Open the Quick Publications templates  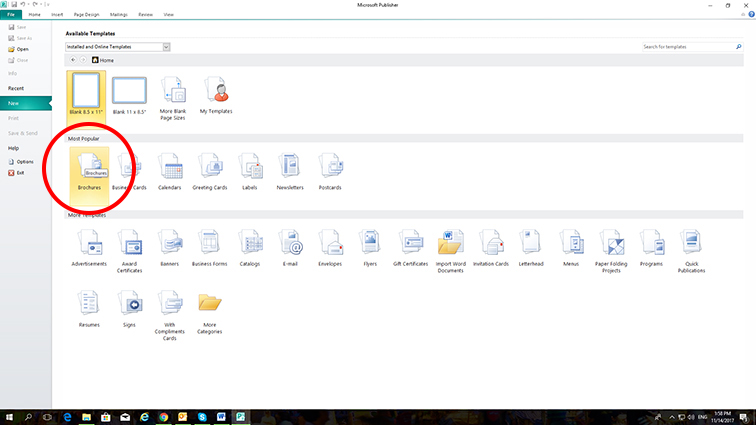point(691,251)
